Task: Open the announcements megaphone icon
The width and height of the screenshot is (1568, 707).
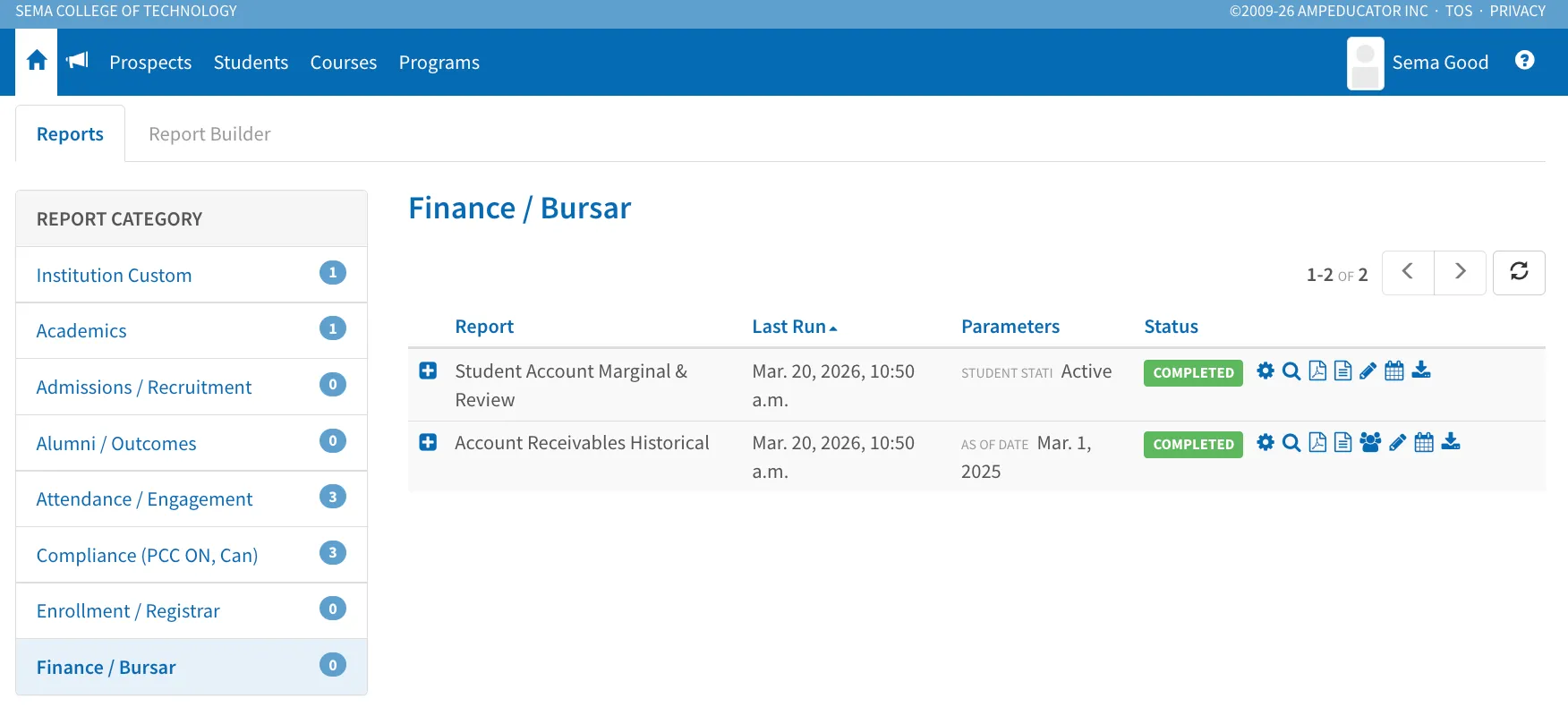Action: pos(78,60)
